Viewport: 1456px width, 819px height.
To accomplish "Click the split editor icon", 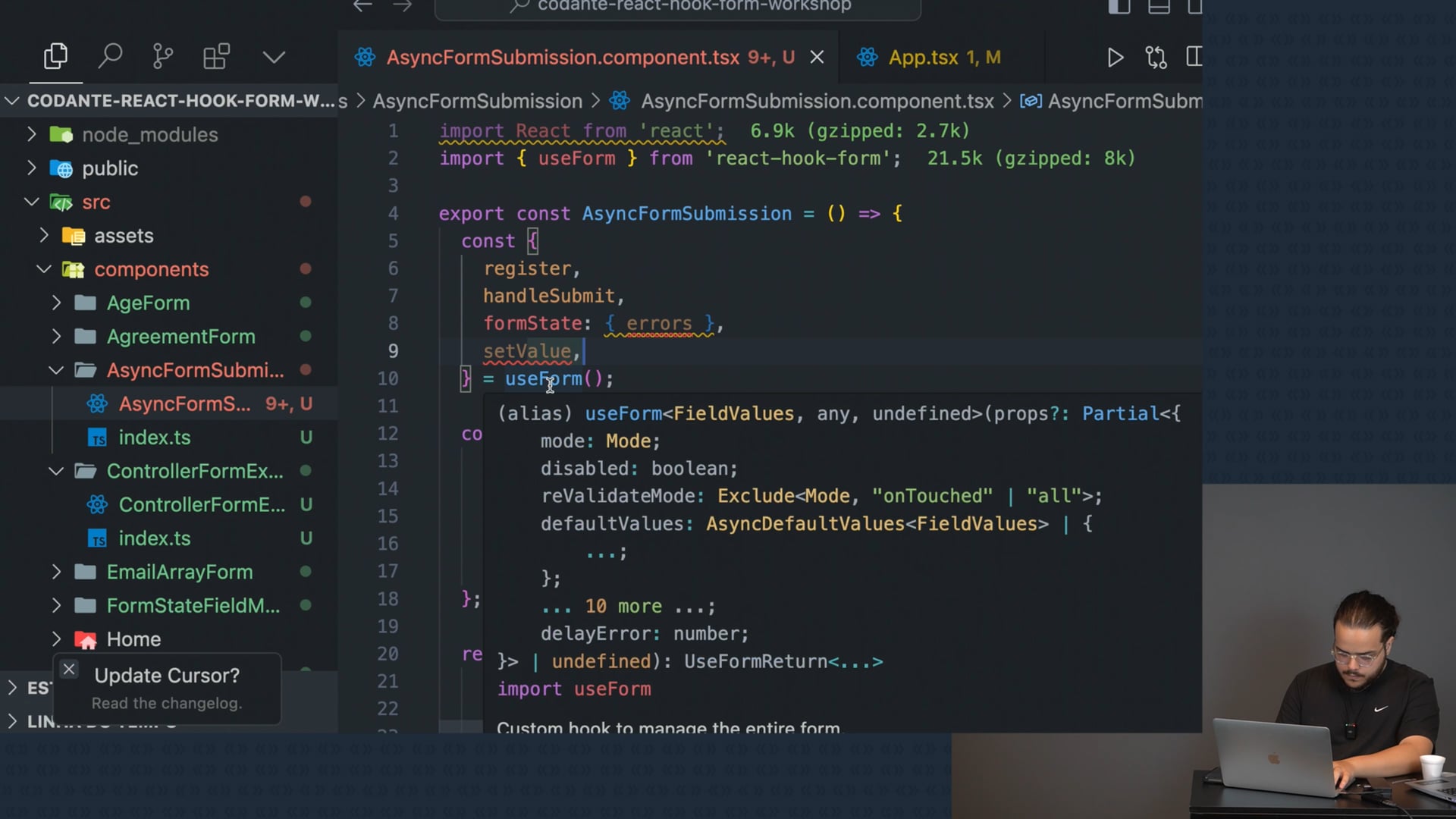I will pos(1194,58).
